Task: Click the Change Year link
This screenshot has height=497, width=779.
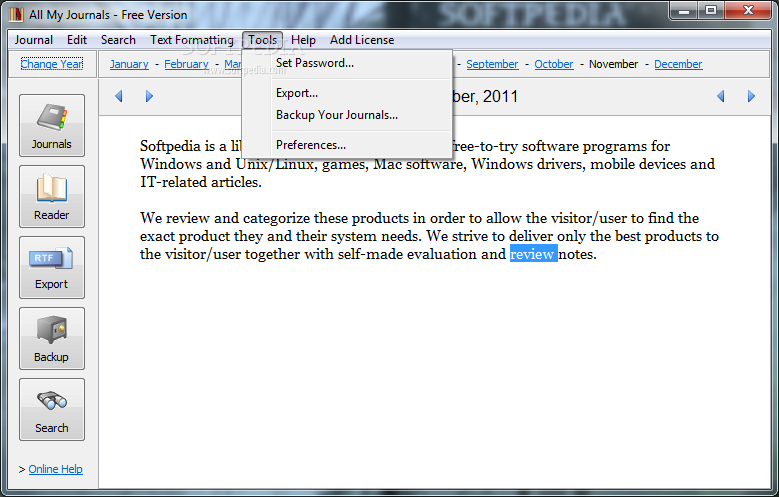Action: pyautogui.click(x=52, y=64)
